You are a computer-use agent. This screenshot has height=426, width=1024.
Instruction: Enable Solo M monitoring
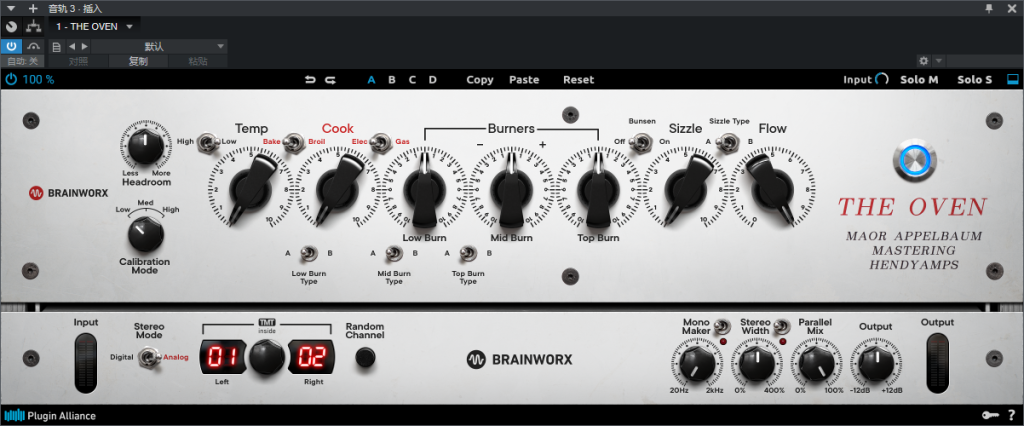pos(919,80)
